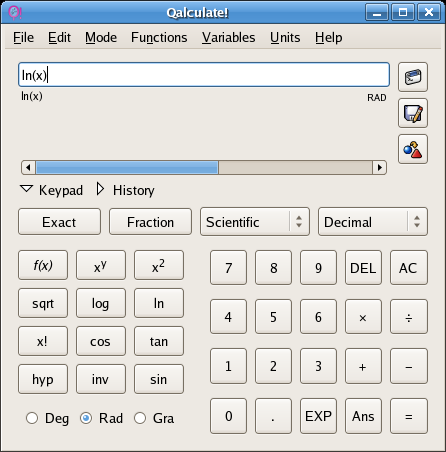This screenshot has width=446, height=452.
Task: Click the number 8 key
Action: pyautogui.click(x=273, y=268)
